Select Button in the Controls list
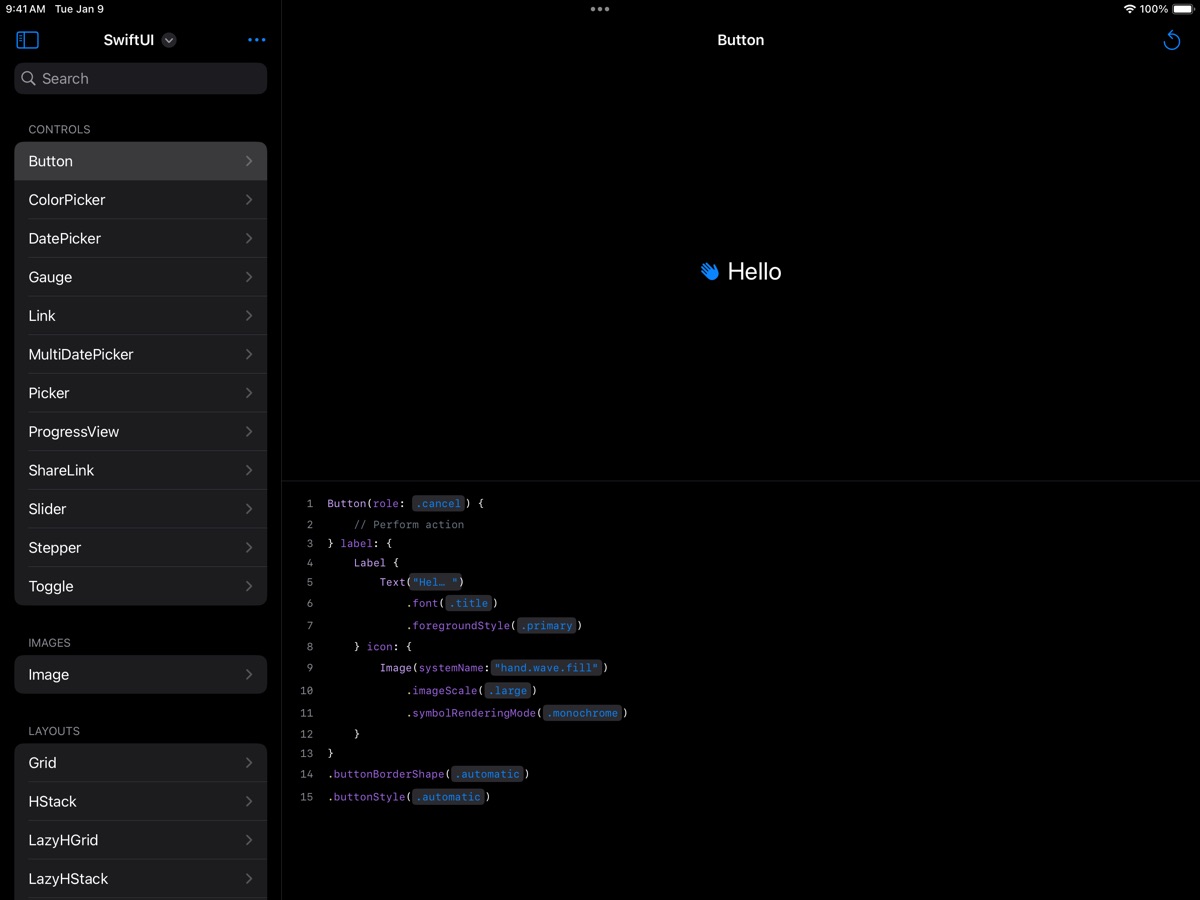 [141, 161]
